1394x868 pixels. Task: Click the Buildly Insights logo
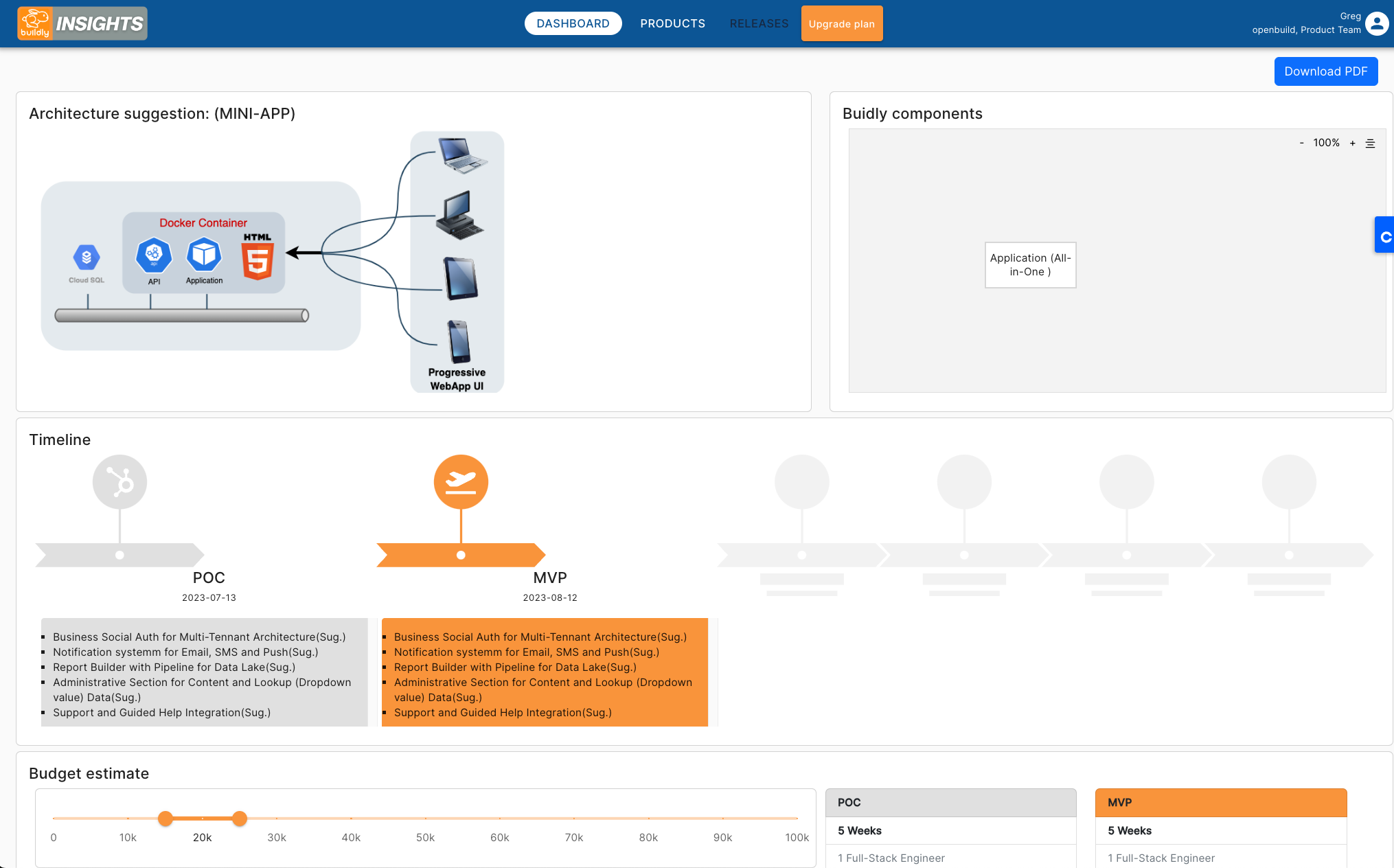click(82, 23)
